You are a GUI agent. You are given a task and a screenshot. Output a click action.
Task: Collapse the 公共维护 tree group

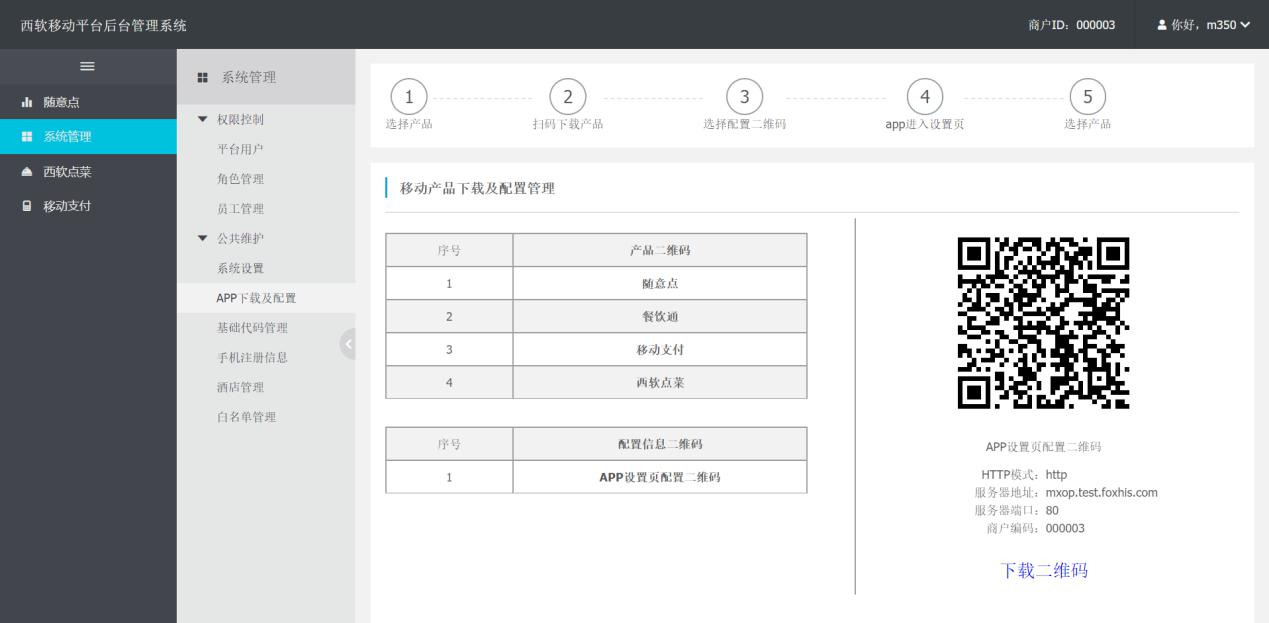(203, 238)
